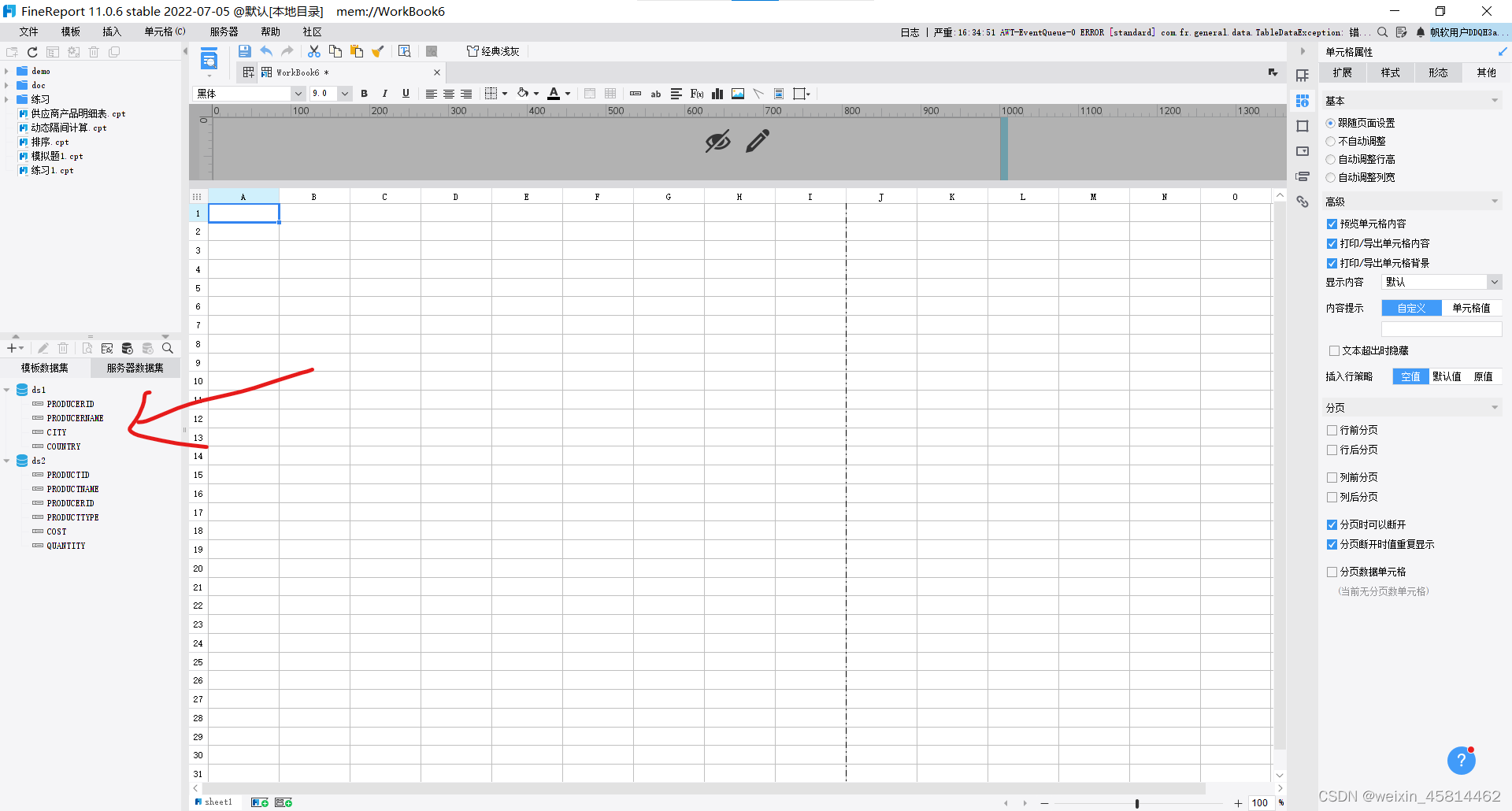
Task: Cut the selection with the scissors icon
Action: coord(314,51)
